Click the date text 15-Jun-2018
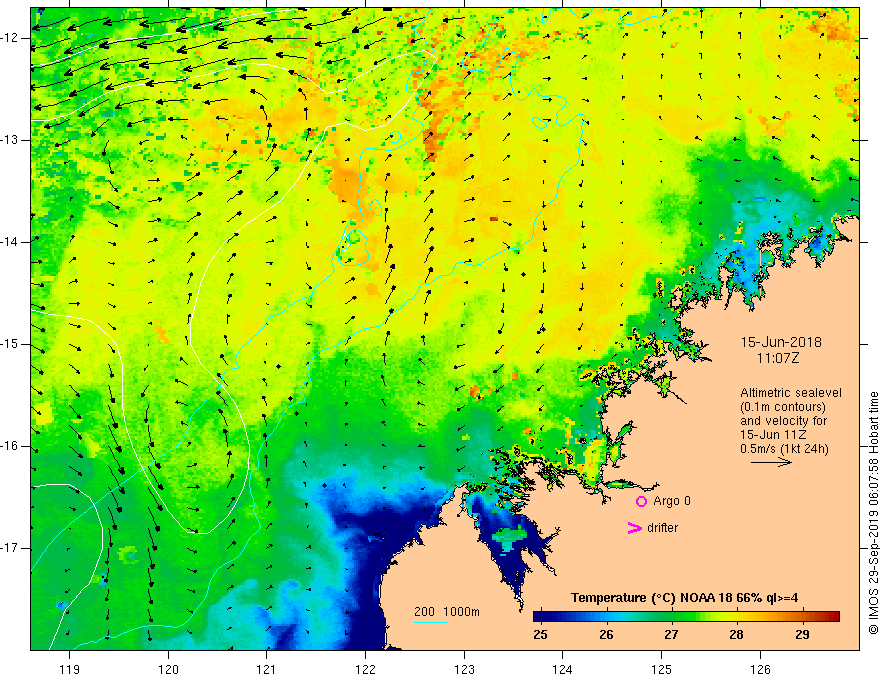 781,342
